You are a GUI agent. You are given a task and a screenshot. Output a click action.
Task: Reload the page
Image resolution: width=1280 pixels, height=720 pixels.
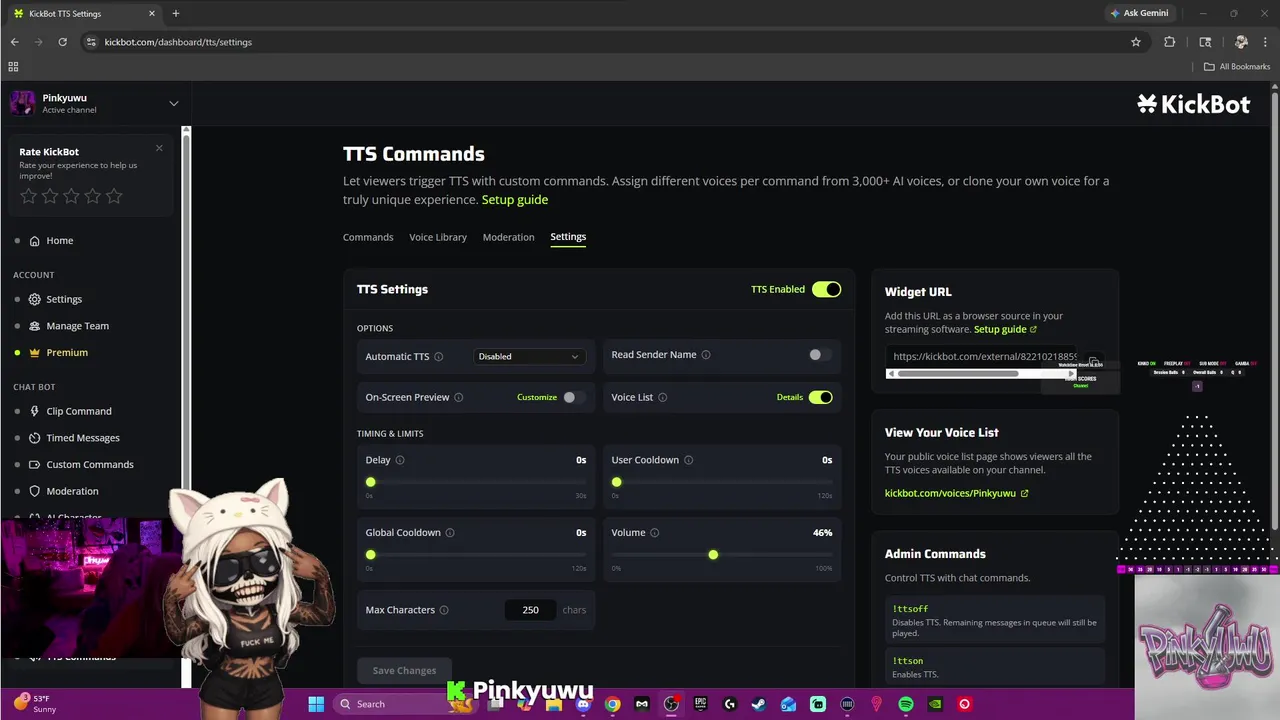(62, 42)
